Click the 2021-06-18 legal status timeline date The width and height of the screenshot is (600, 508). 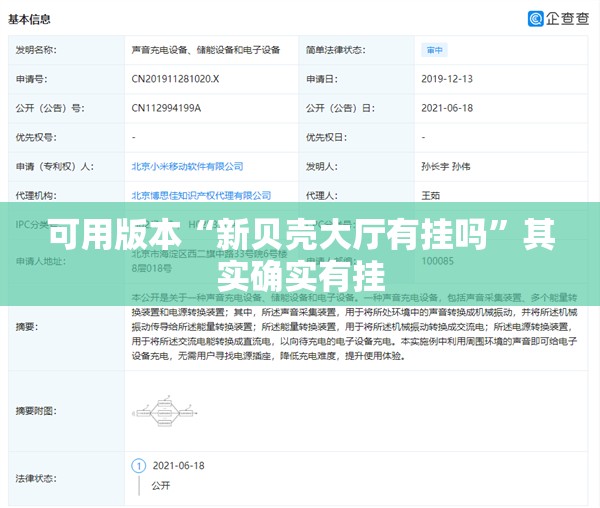(178, 466)
